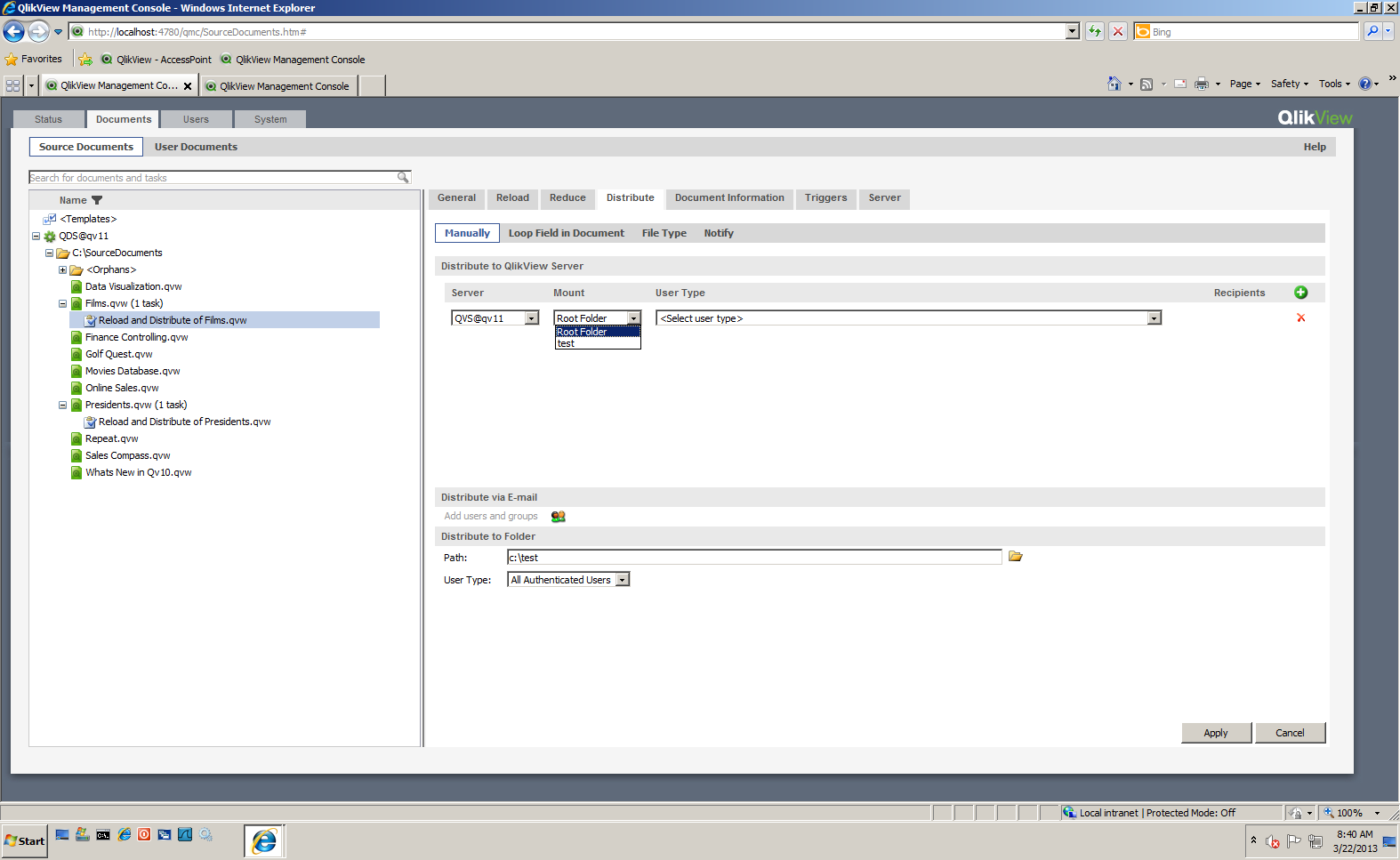Switch to the File Type sub-tab
The width and height of the screenshot is (1400, 860).
pos(664,233)
